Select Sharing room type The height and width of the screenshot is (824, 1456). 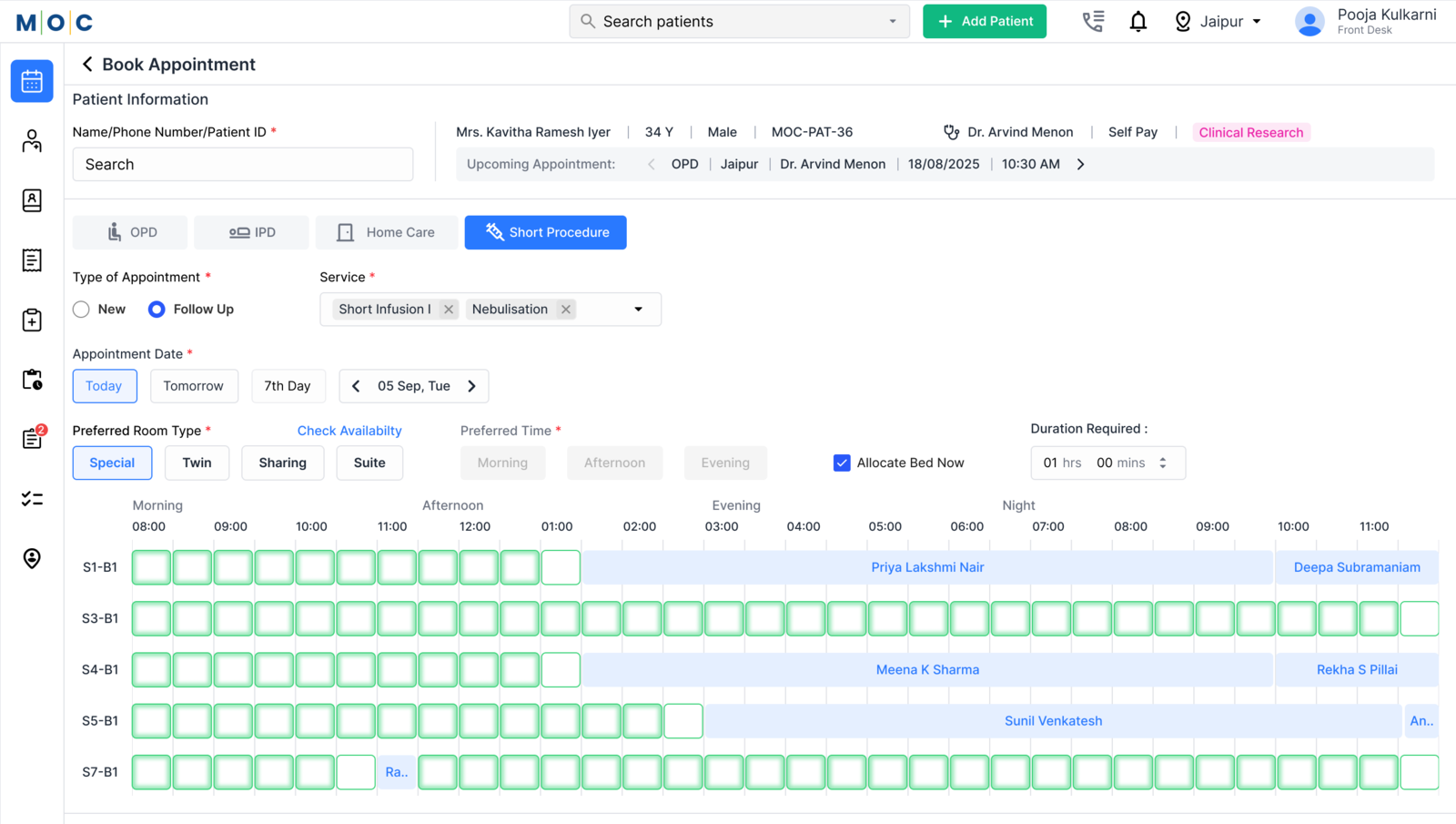coord(282,463)
